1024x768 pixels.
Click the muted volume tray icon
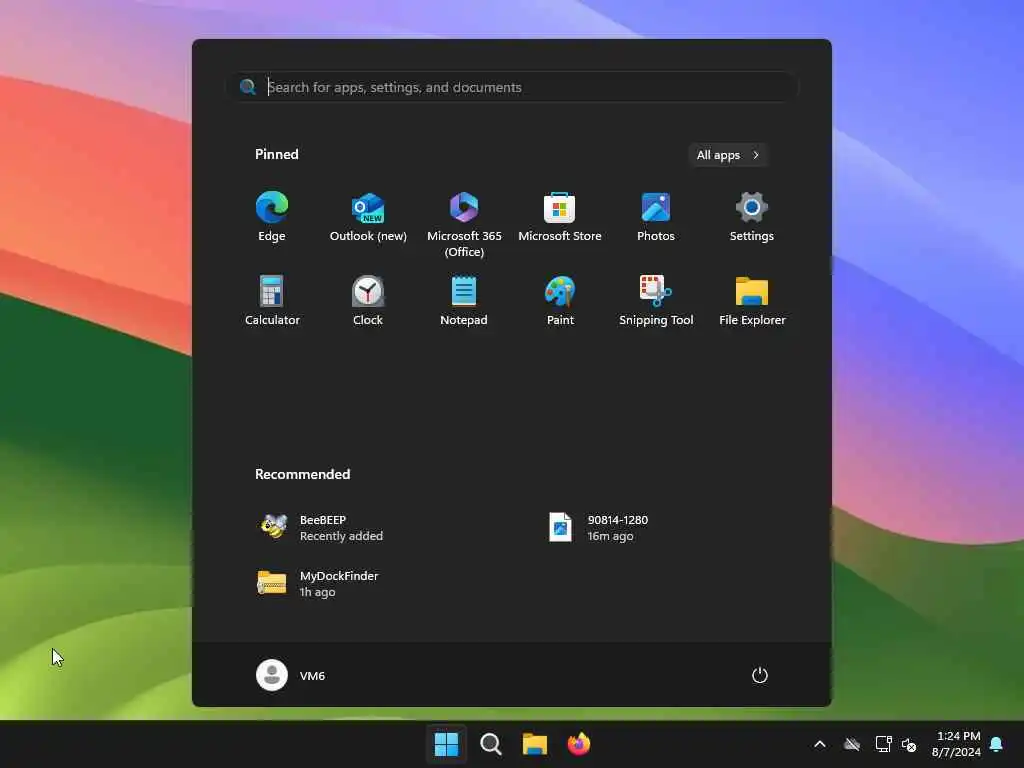908,744
